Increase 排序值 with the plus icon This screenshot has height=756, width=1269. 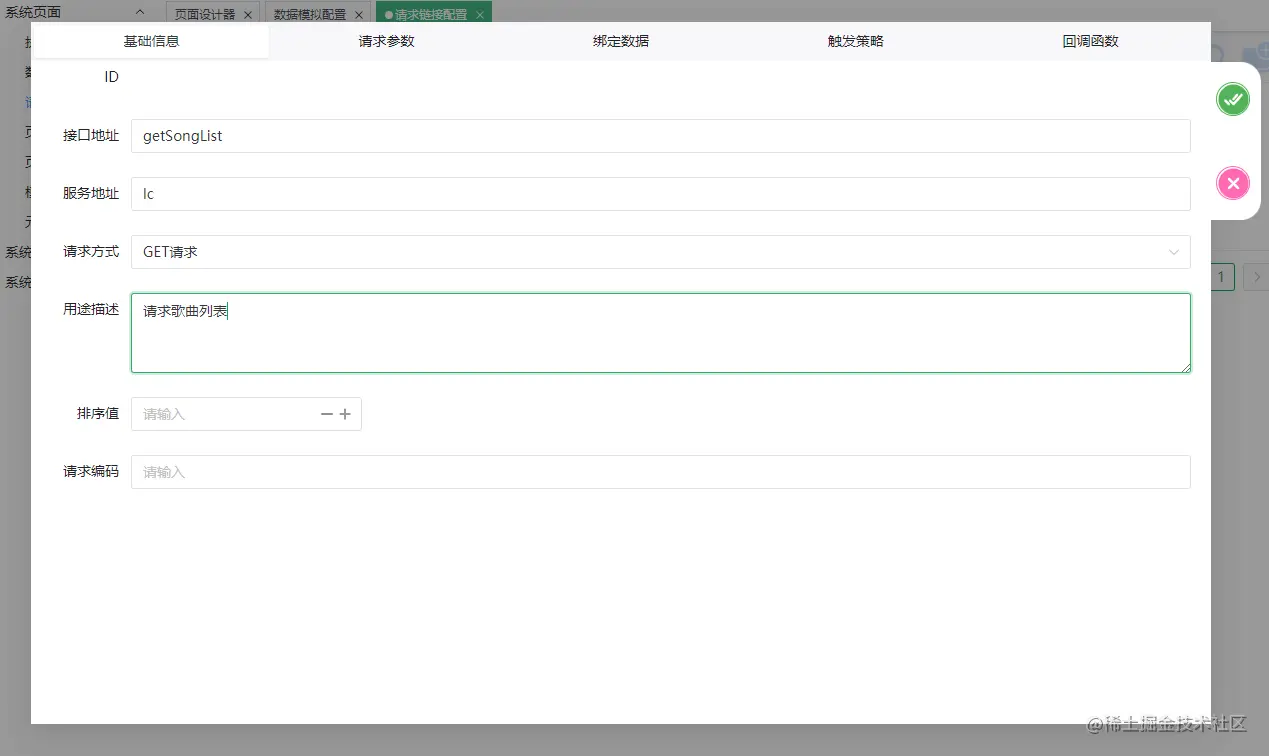tap(345, 414)
